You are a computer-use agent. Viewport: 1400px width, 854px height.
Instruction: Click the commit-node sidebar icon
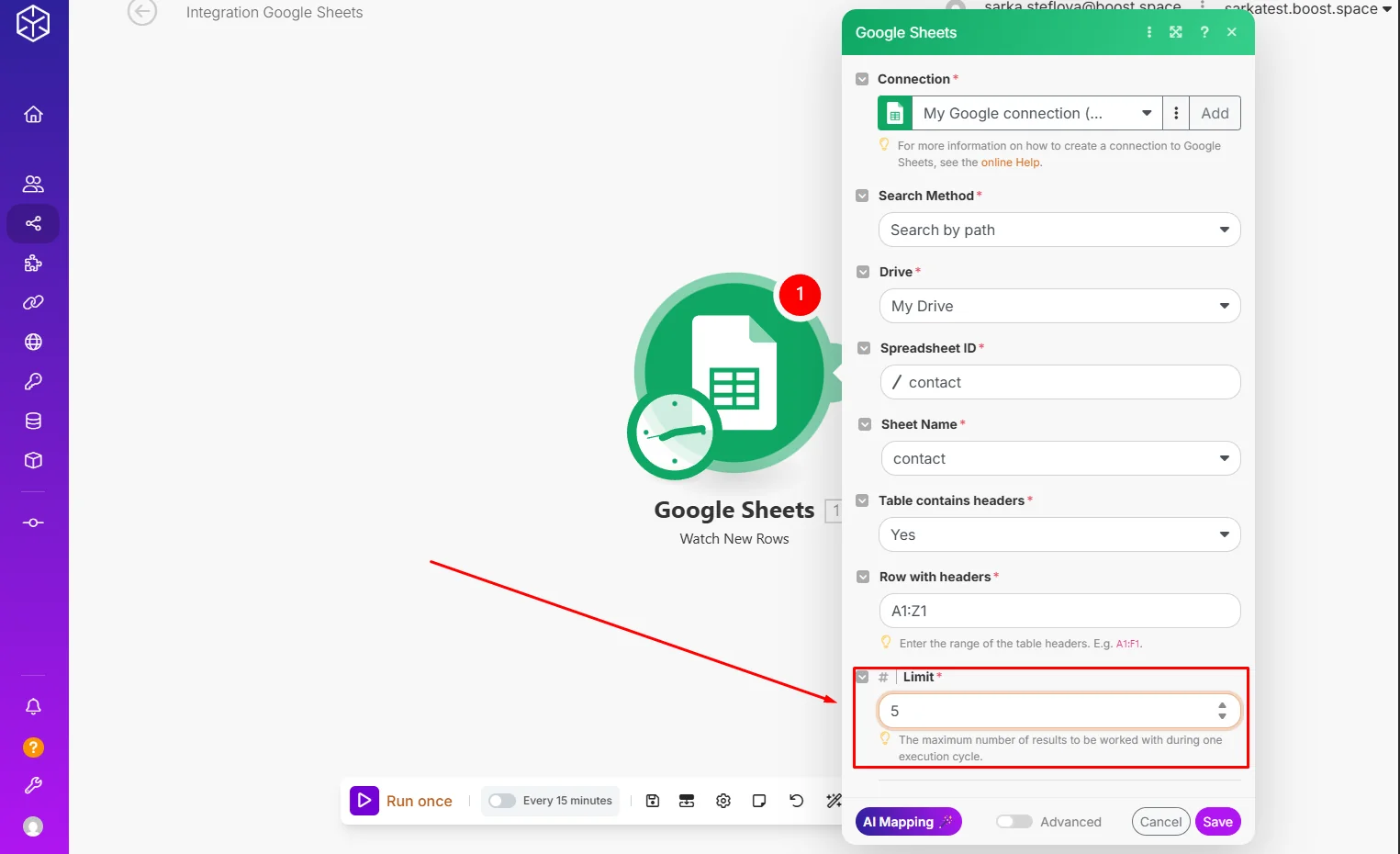tap(33, 523)
